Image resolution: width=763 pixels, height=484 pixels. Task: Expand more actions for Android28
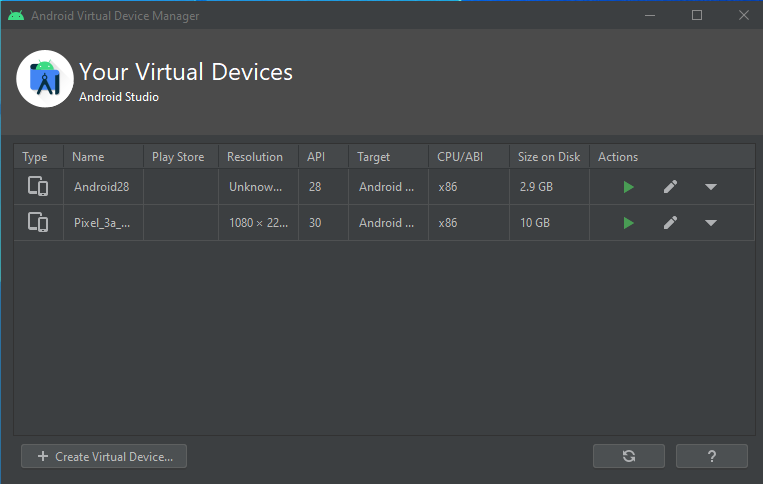tap(710, 187)
